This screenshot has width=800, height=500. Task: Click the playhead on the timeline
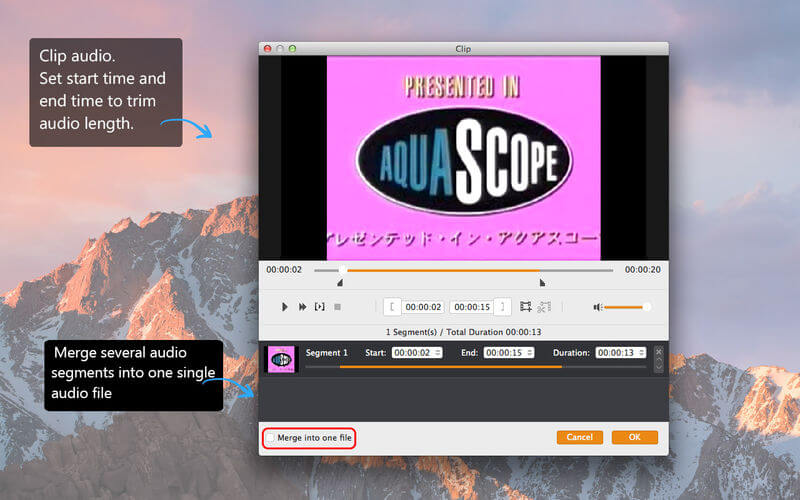click(x=342, y=270)
